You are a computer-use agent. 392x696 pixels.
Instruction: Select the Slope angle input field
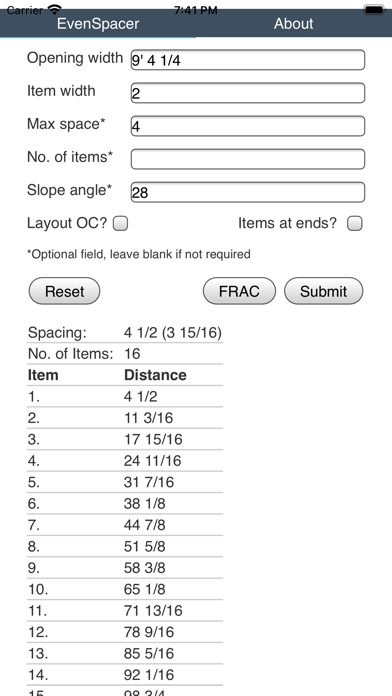248,192
